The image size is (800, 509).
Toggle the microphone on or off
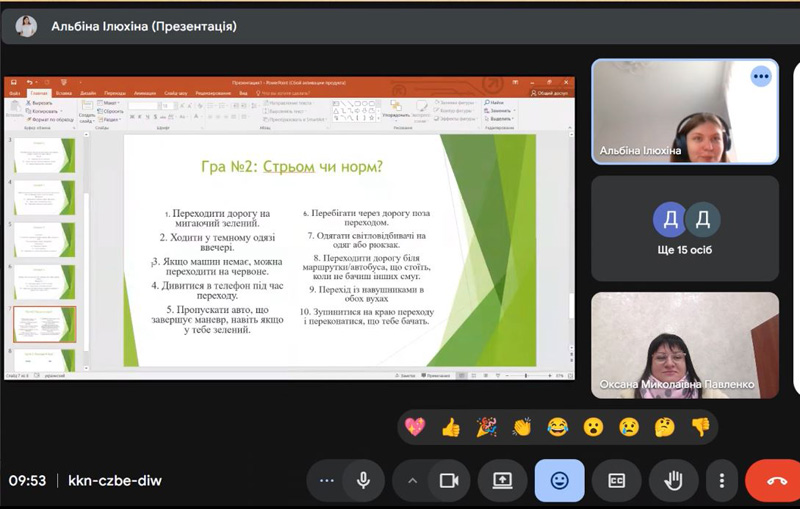(x=363, y=481)
